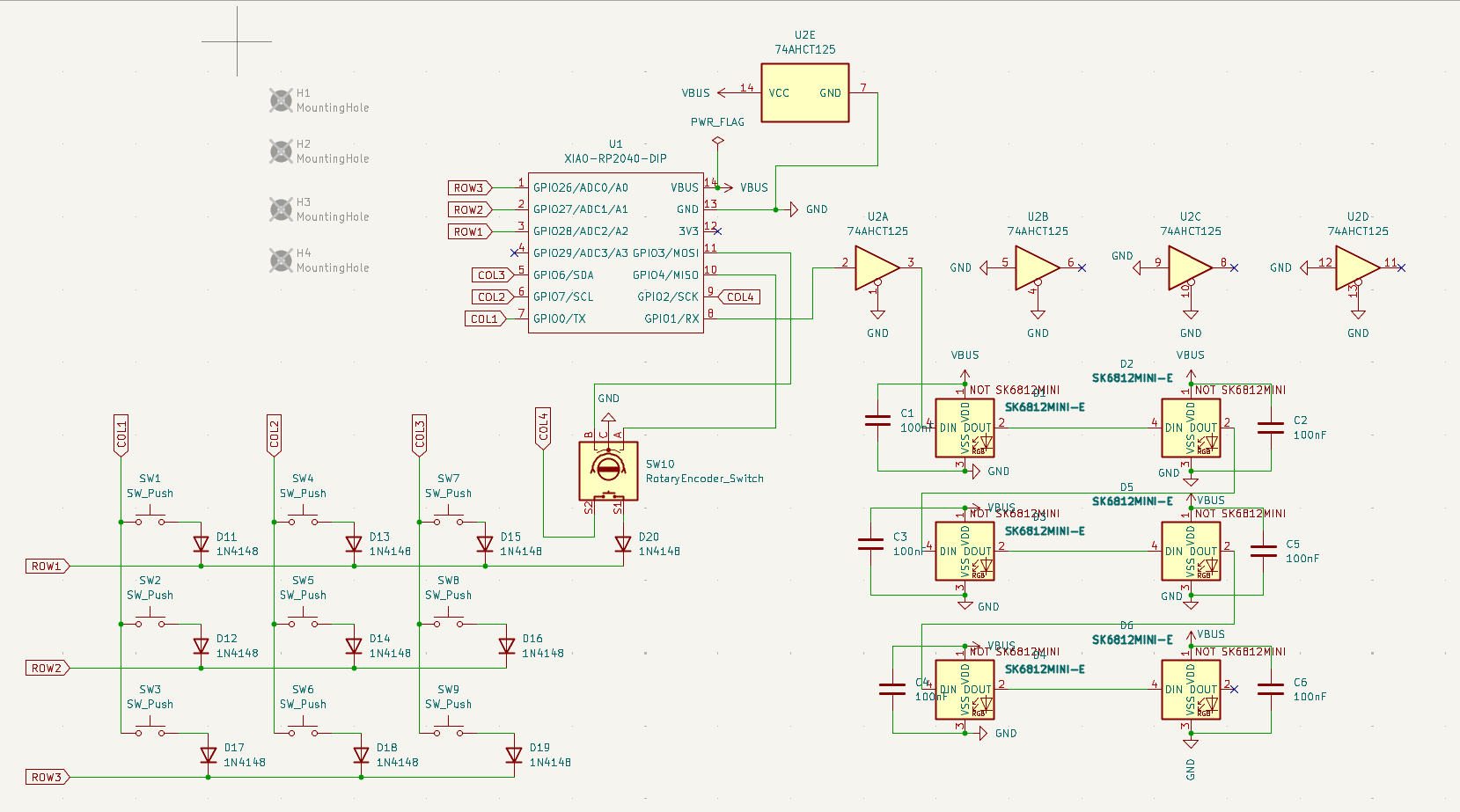Click the vertical COL2 label above SW4
The width and height of the screenshot is (1460, 812).
click(x=274, y=435)
